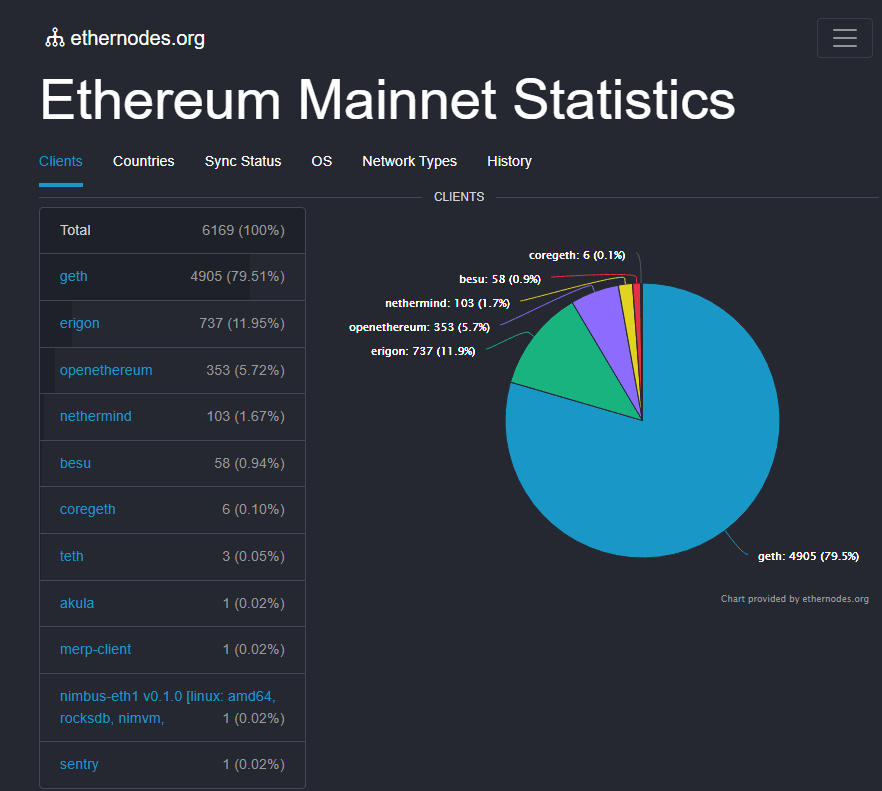Open the akula client link
The image size is (882, 791).
point(77,603)
